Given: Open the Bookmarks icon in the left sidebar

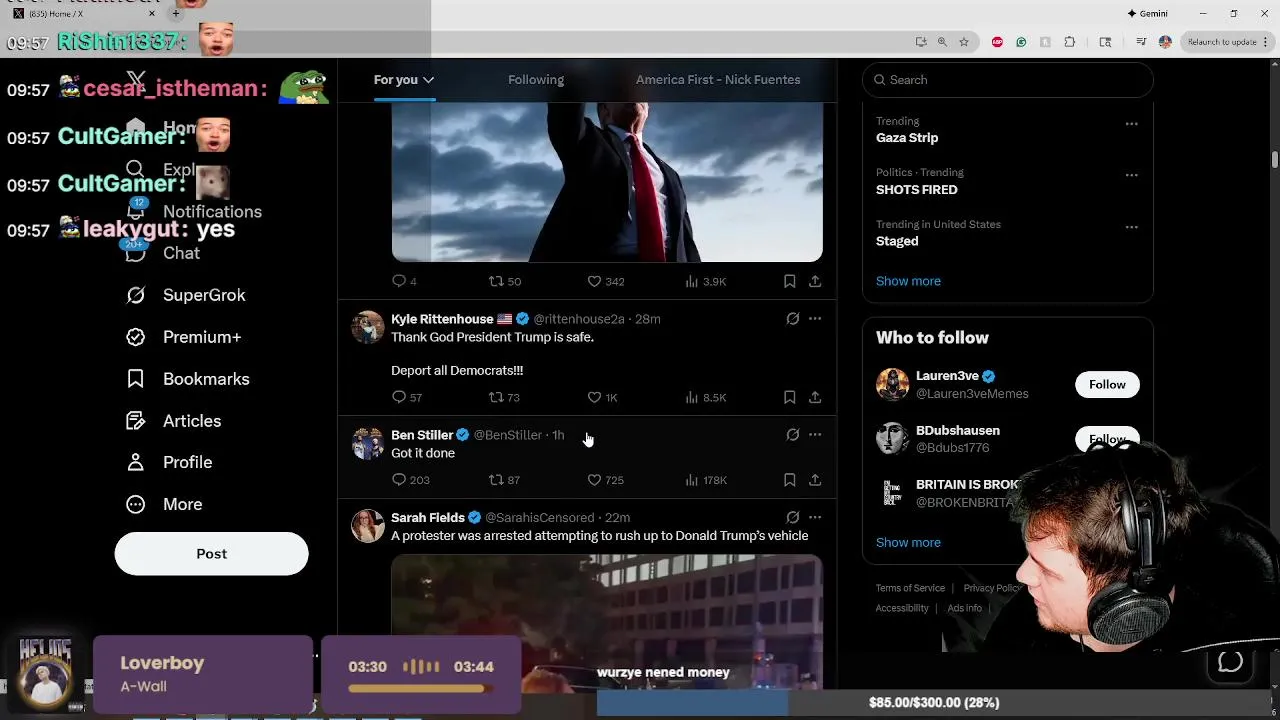Looking at the screenshot, I should point(136,379).
